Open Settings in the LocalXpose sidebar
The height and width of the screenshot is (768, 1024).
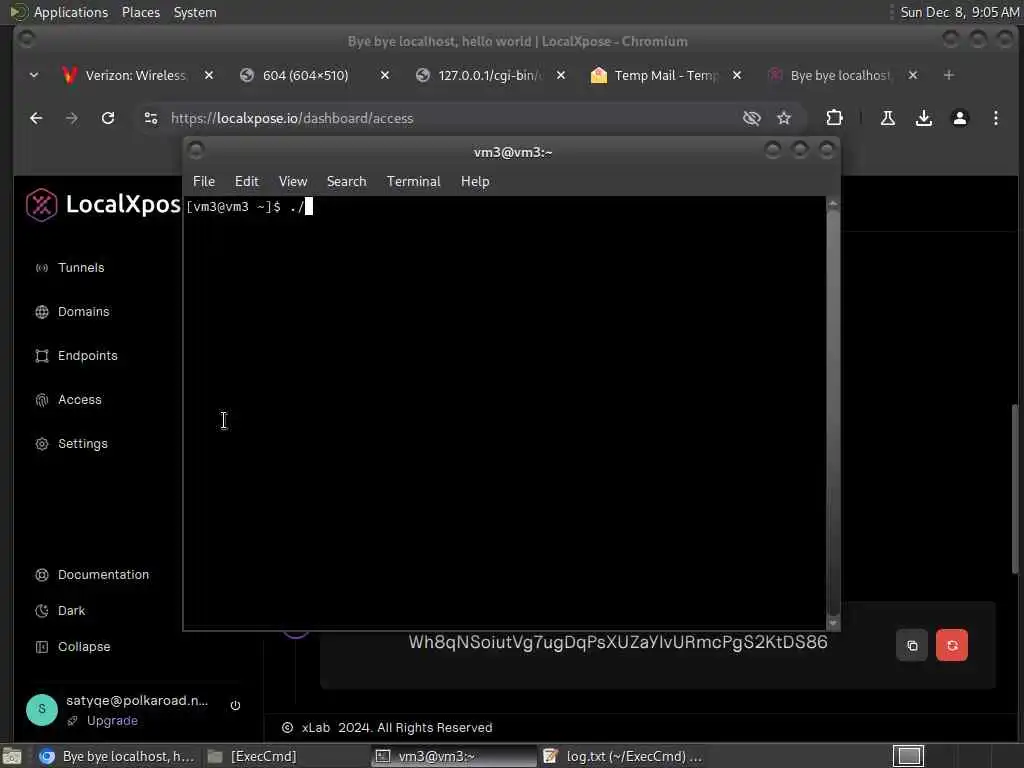click(82, 444)
